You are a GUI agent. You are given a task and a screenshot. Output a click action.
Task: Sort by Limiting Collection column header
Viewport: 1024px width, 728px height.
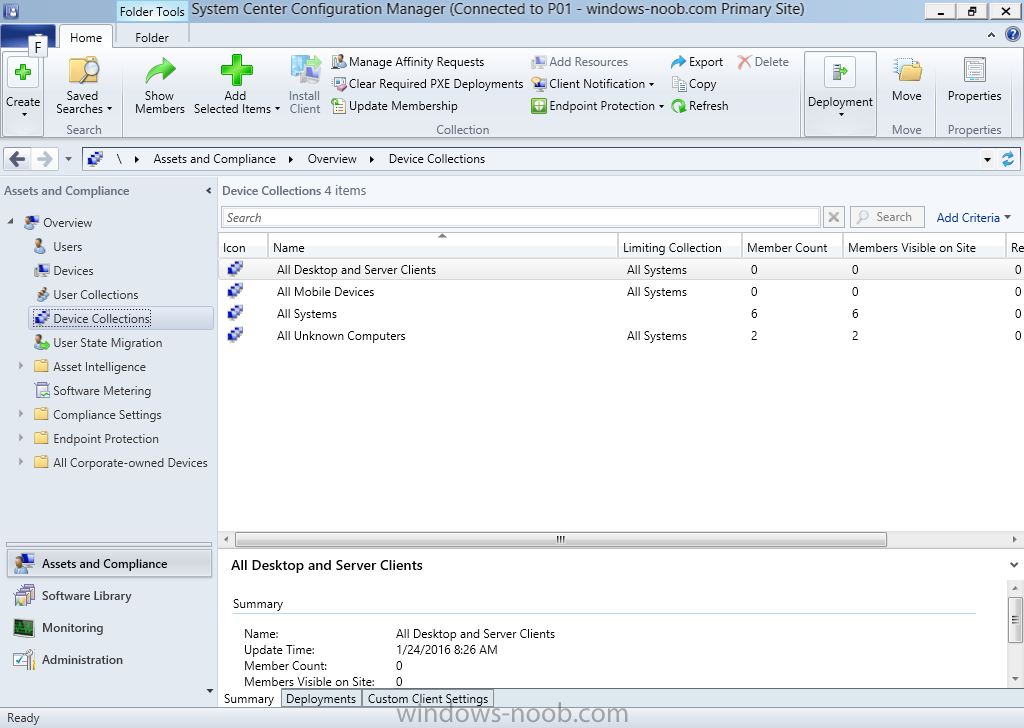(x=679, y=247)
